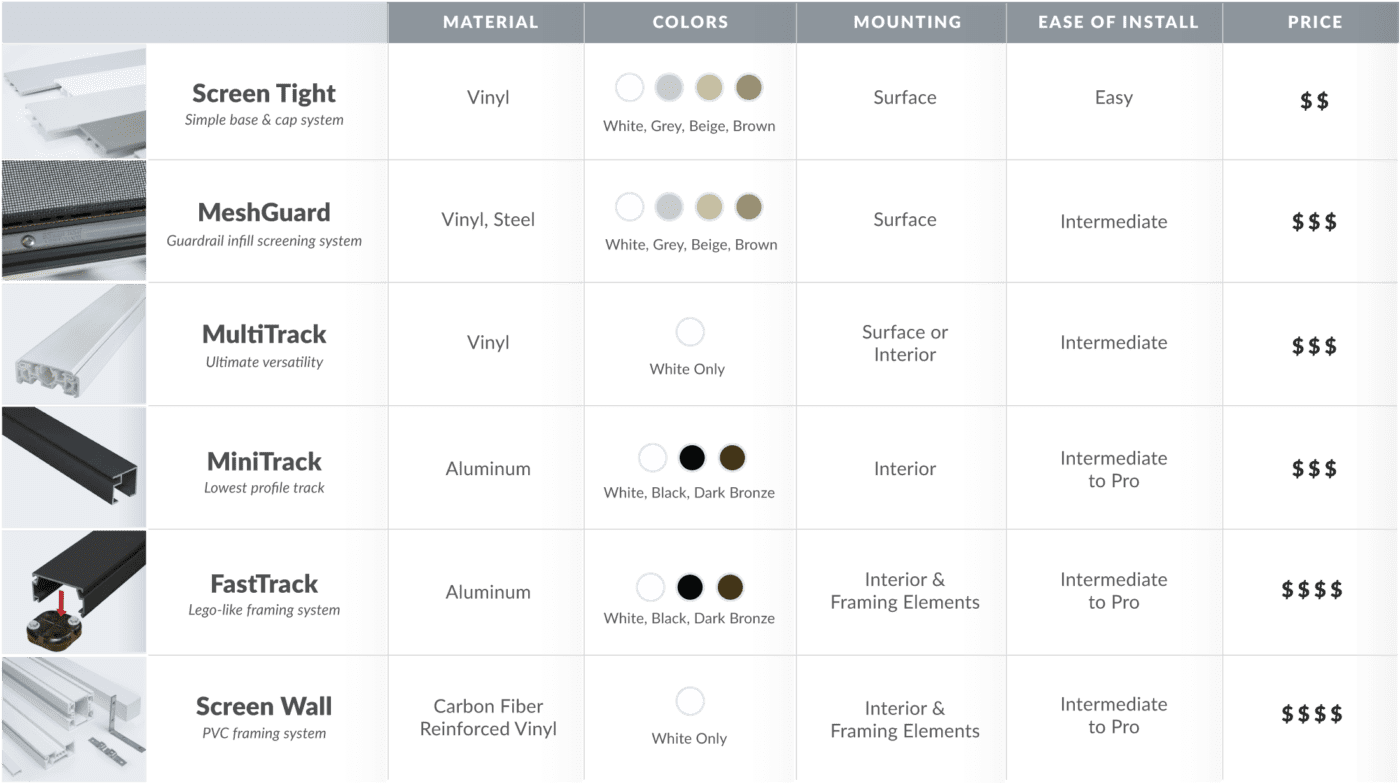
Task: Click the PRICE column header
Action: click(x=1315, y=22)
